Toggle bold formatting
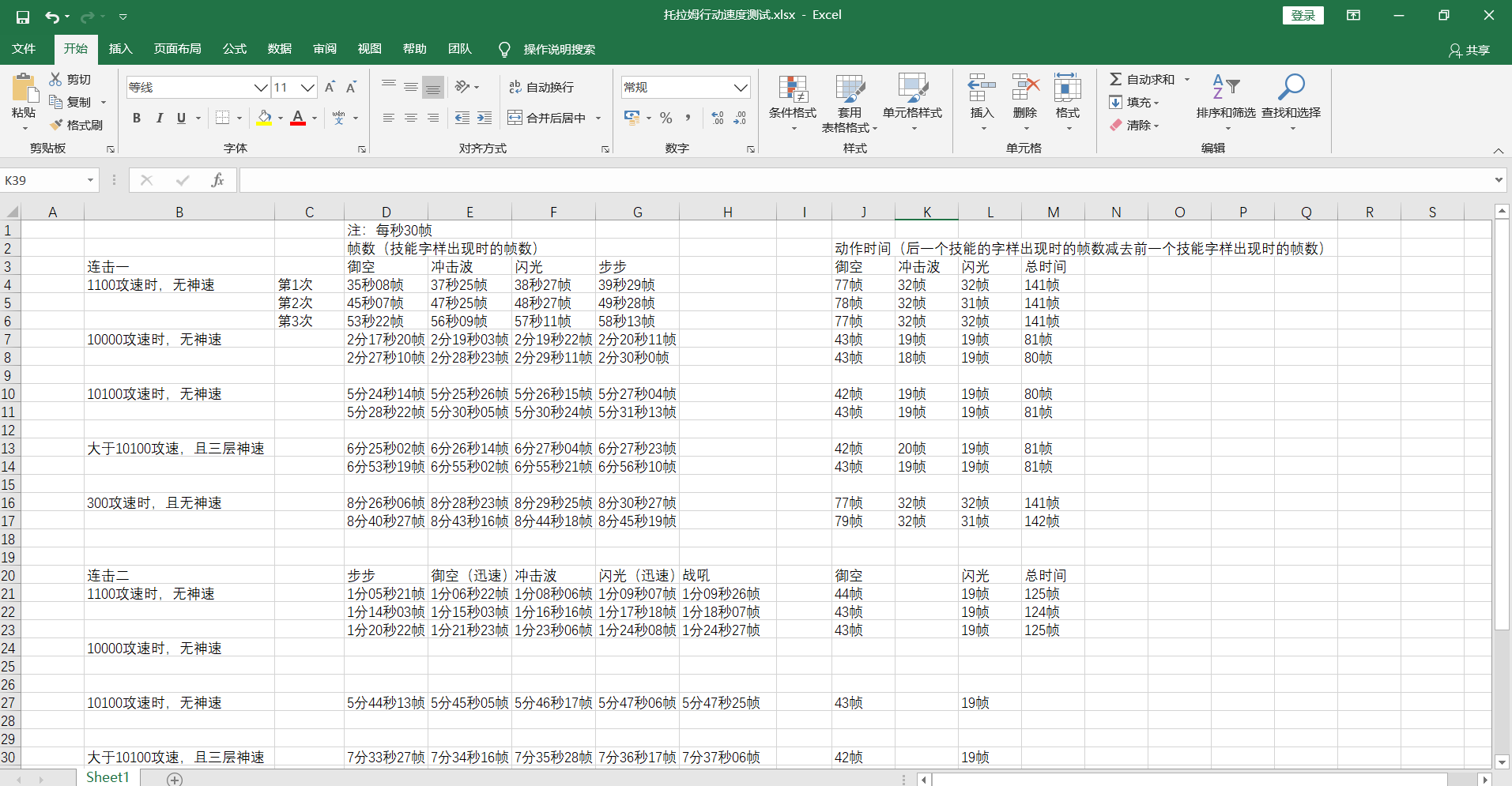Viewport: 1512px width, 786px height. 137,118
